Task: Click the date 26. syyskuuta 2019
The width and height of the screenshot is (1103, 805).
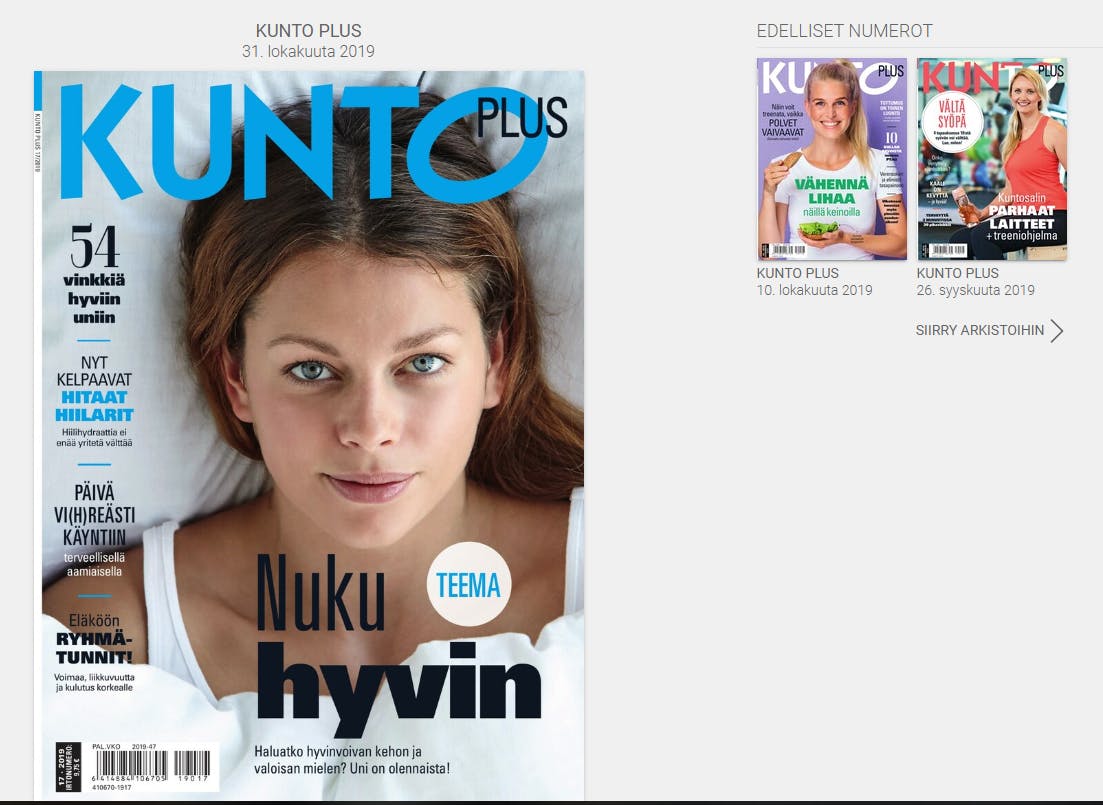Action: tap(975, 290)
